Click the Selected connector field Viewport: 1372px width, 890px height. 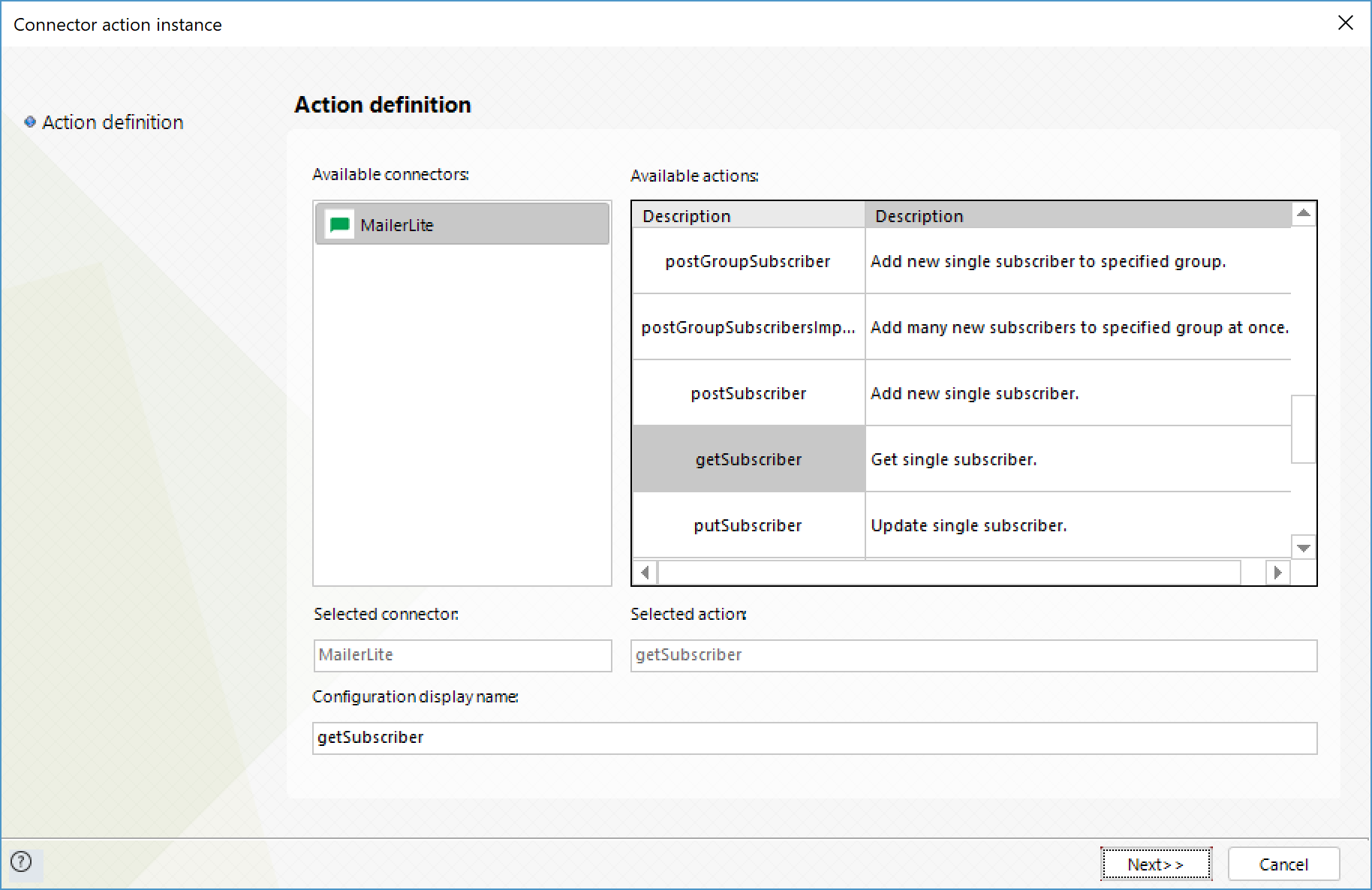click(462, 655)
